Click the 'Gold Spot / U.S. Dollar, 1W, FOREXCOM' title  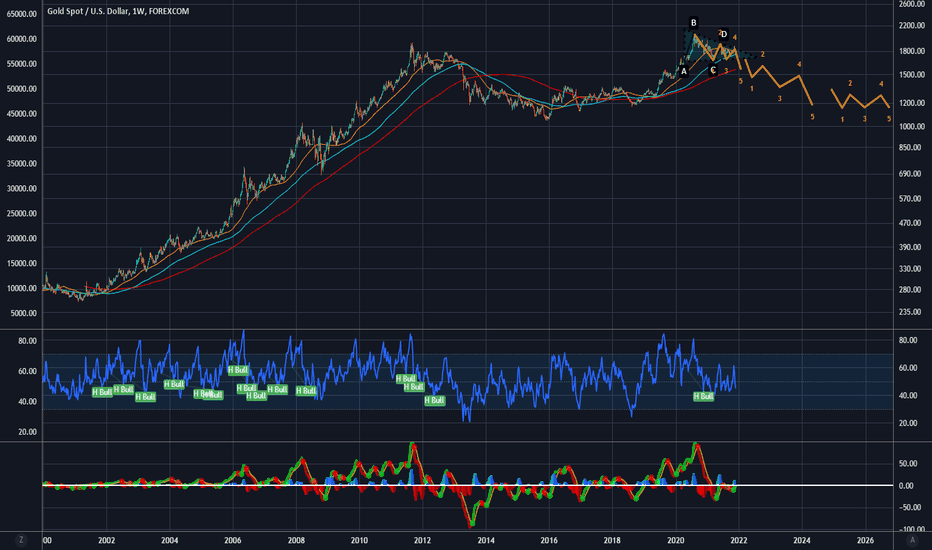[118, 11]
